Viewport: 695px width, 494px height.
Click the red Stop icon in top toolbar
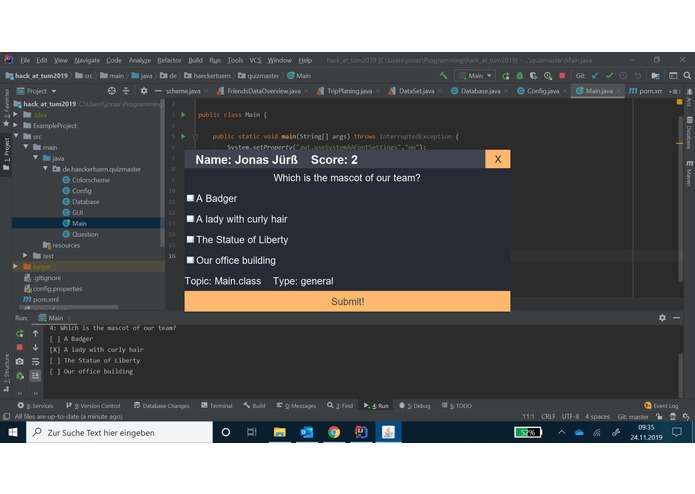562,76
